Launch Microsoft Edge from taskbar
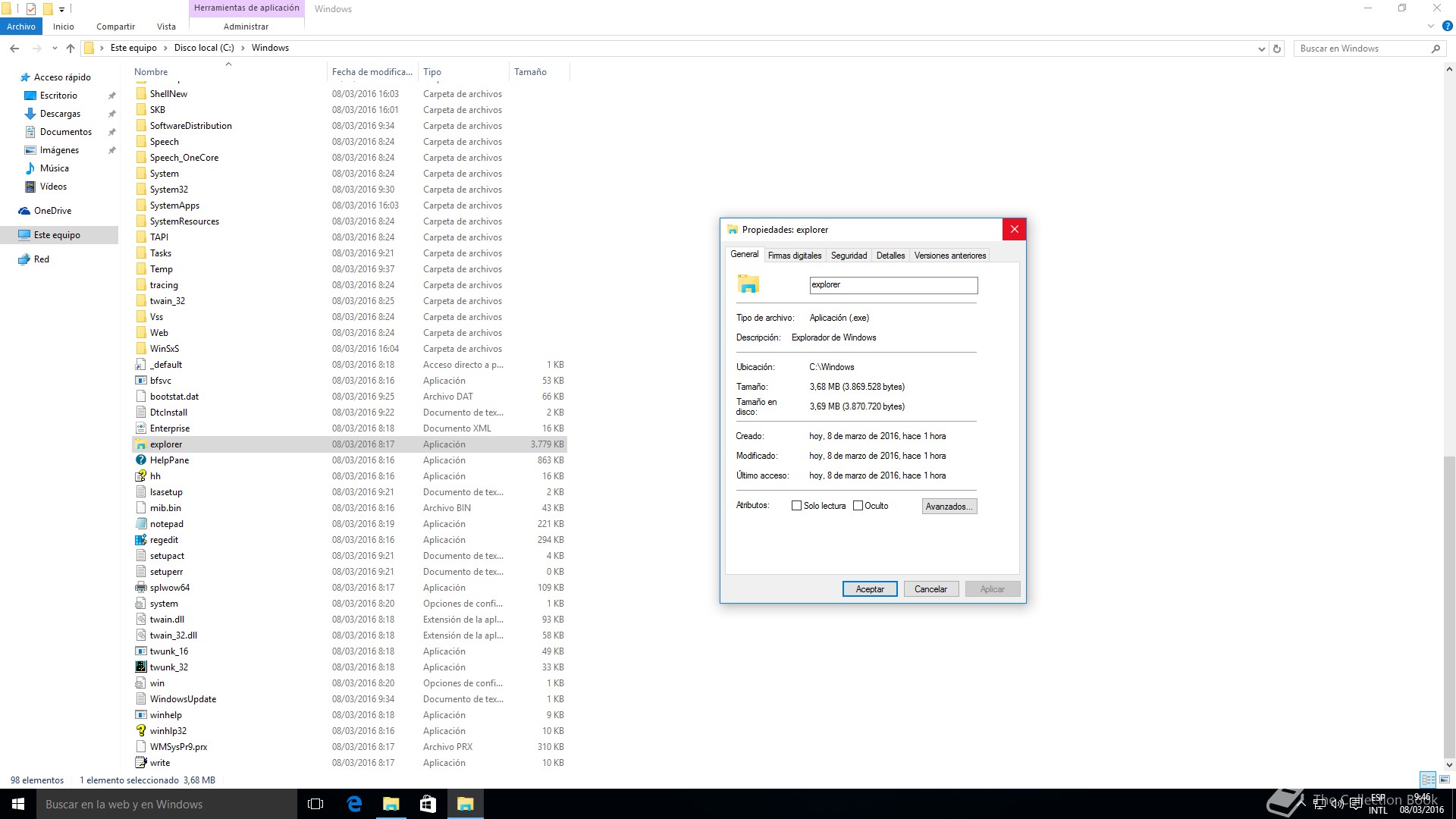 click(x=353, y=804)
